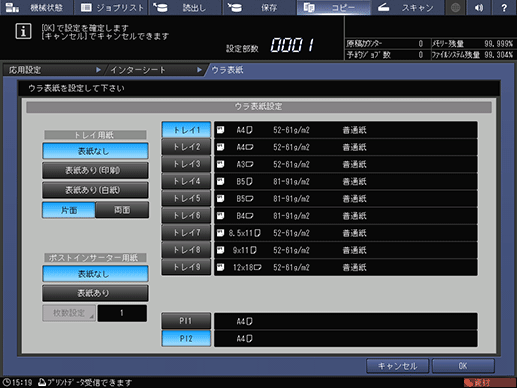
Task: Select トレイ2 button
Action: (186, 147)
